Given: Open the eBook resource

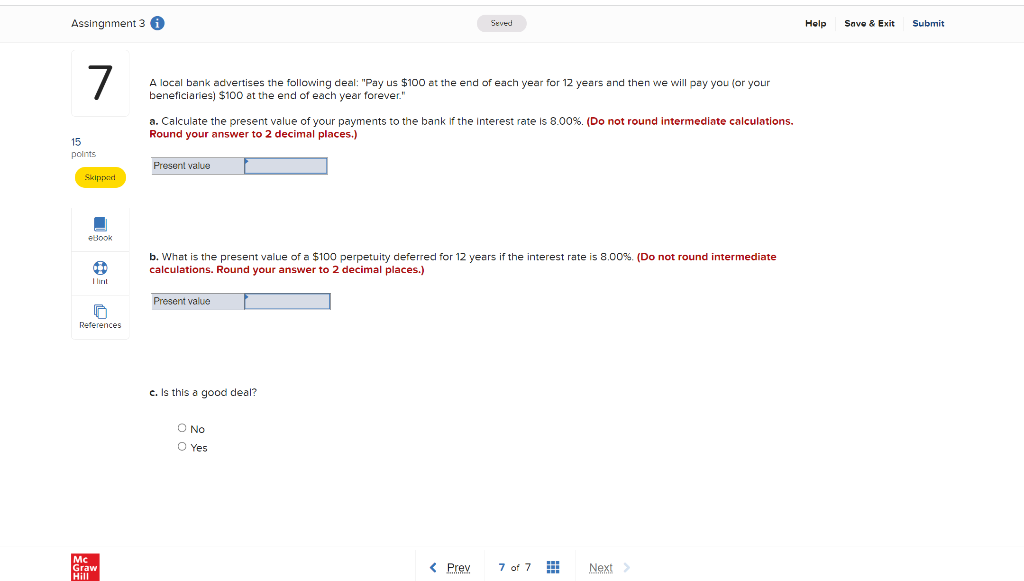Looking at the screenshot, I should (99, 228).
